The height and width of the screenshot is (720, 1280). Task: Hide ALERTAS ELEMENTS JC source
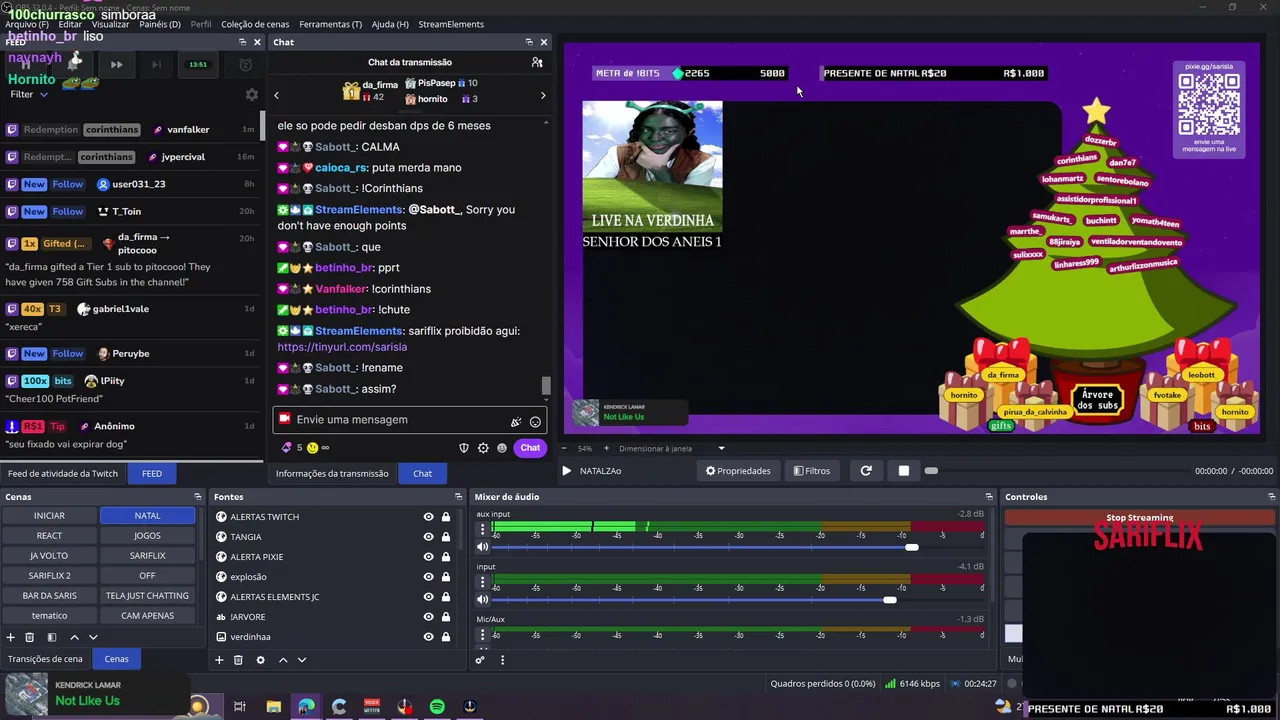[x=428, y=597]
